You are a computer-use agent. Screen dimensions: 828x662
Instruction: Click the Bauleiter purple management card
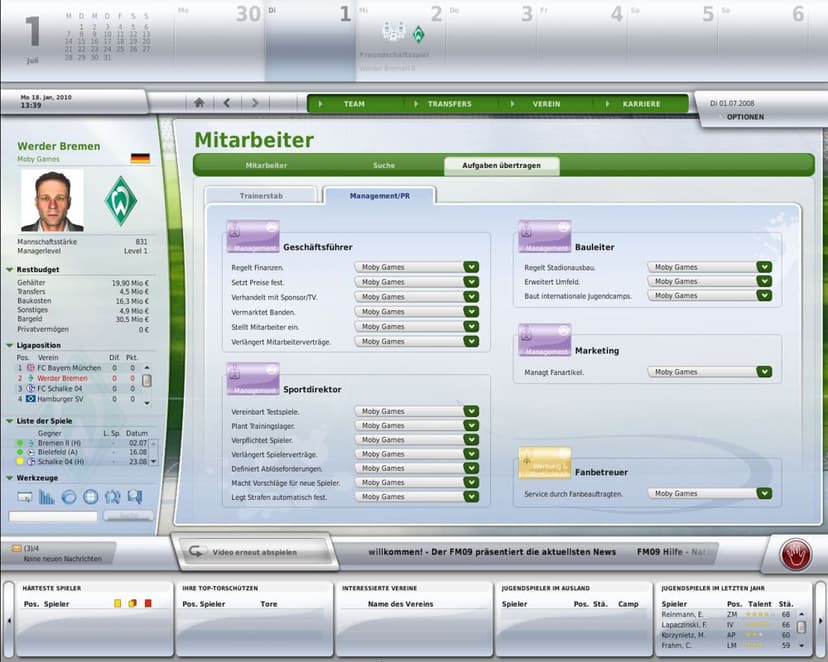tap(544, 237)
